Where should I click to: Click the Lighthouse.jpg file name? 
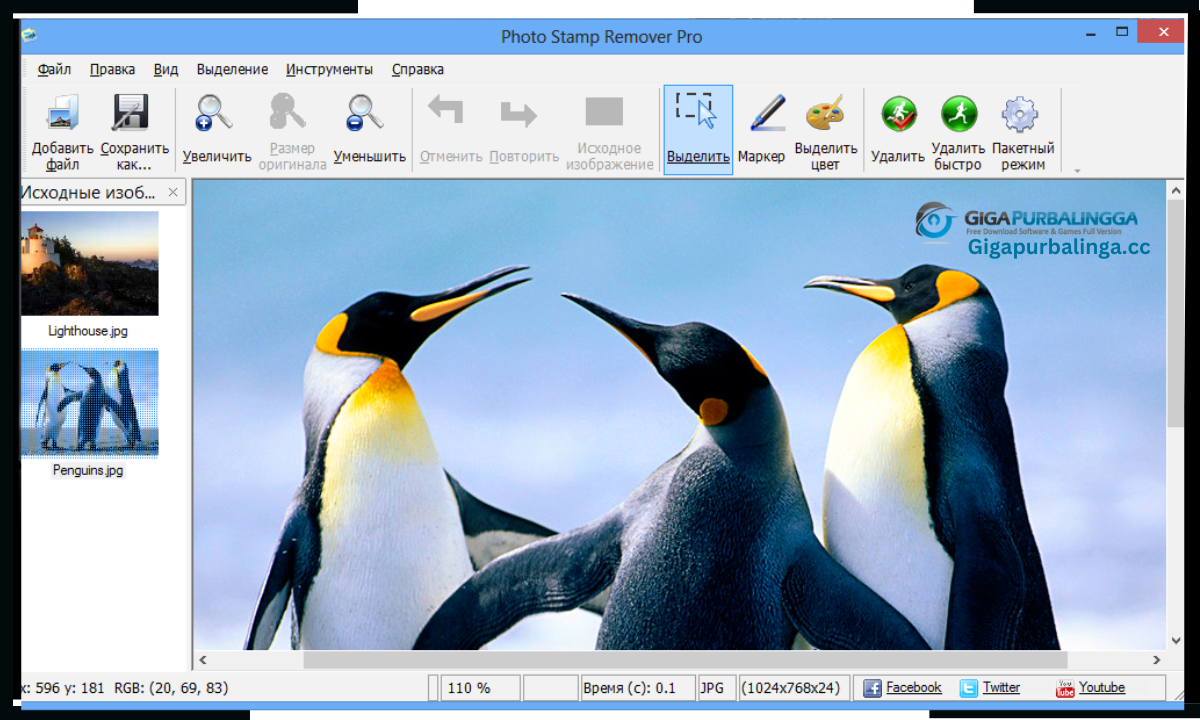[88, 331]
